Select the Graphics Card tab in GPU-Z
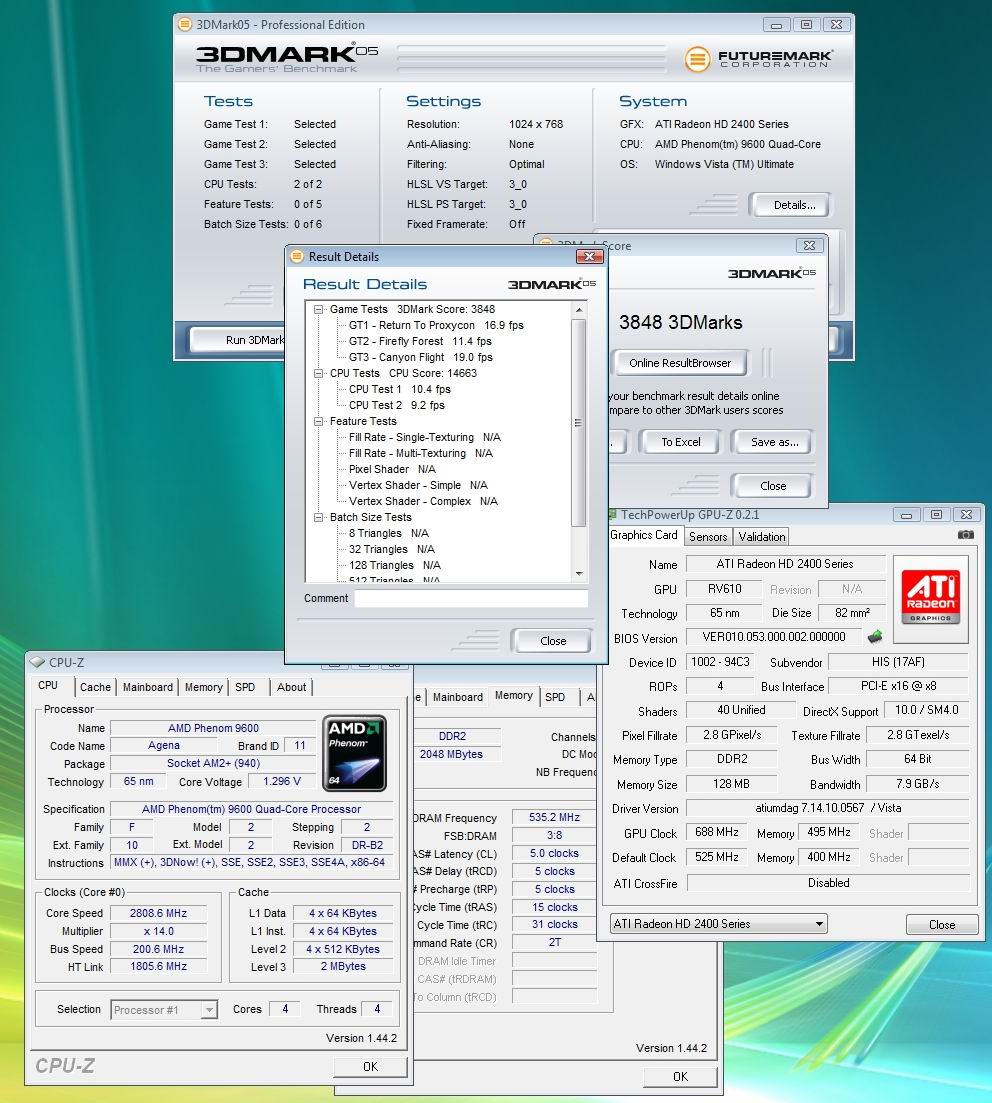 click(x=644, y=535)
